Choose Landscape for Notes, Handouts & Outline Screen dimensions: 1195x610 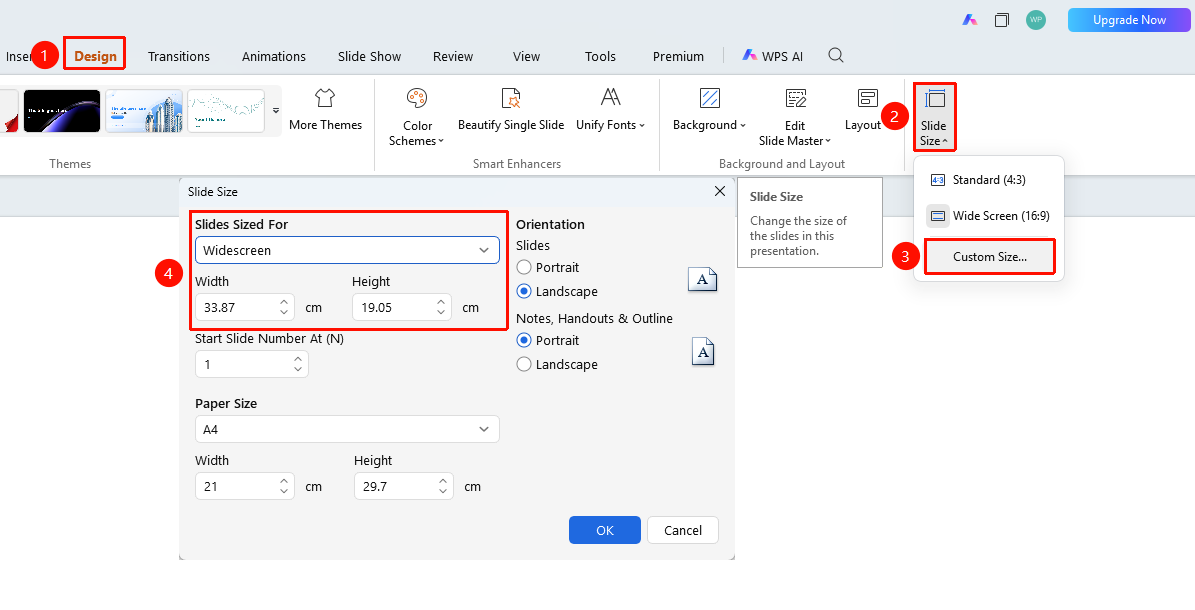(557, 364)
